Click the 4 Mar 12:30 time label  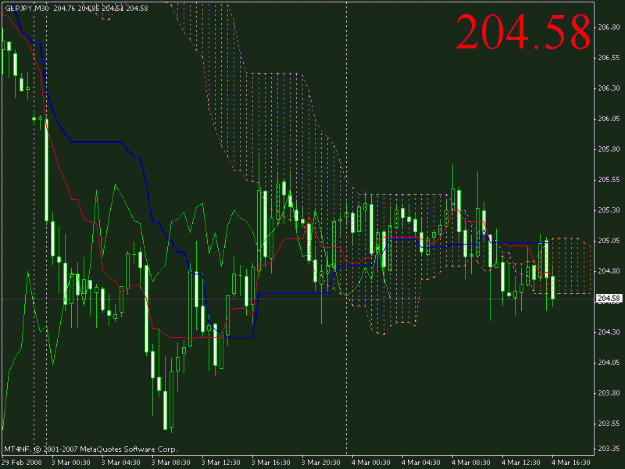(521, 463)
